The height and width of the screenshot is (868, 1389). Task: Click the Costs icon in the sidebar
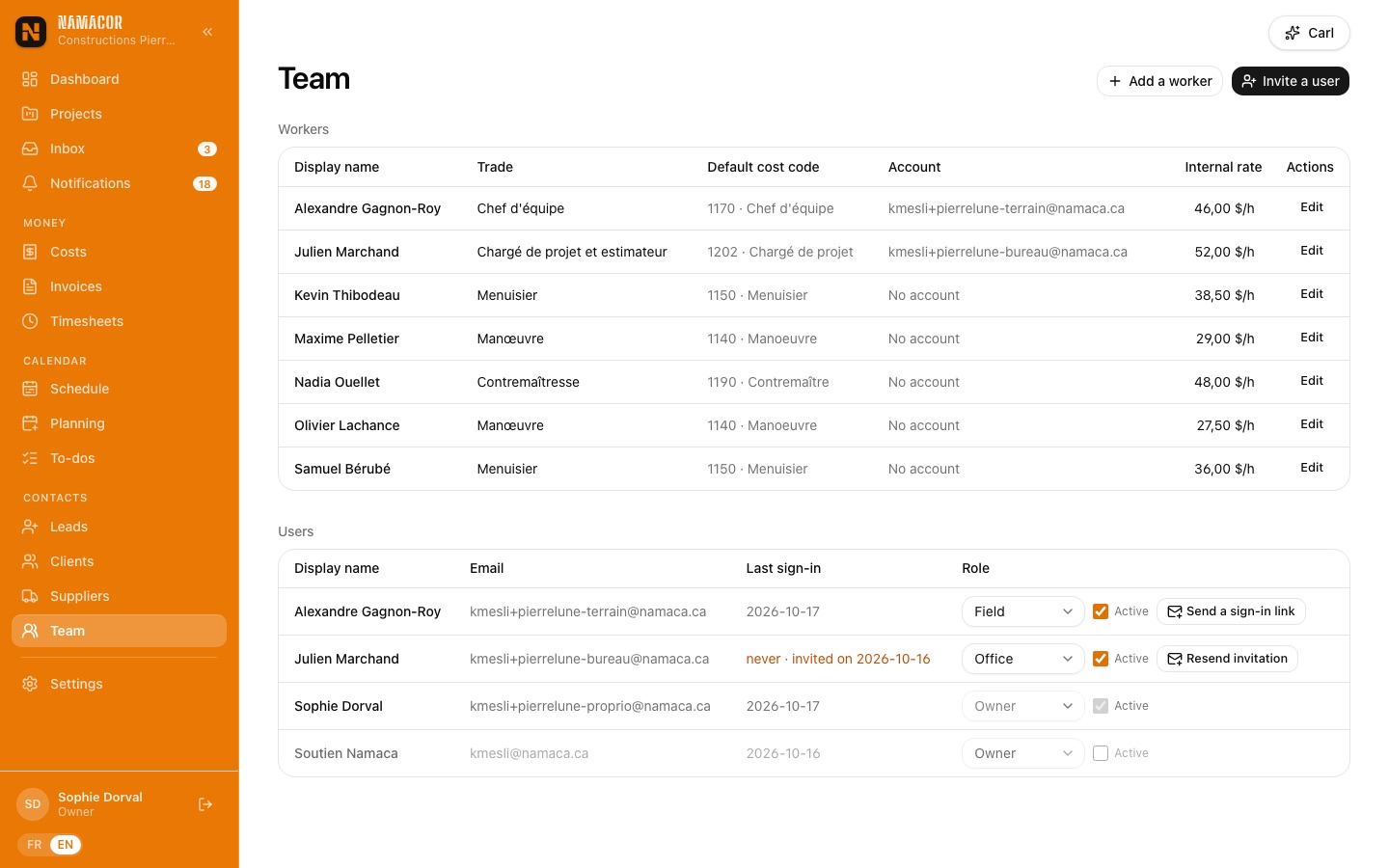pos(30,252)
